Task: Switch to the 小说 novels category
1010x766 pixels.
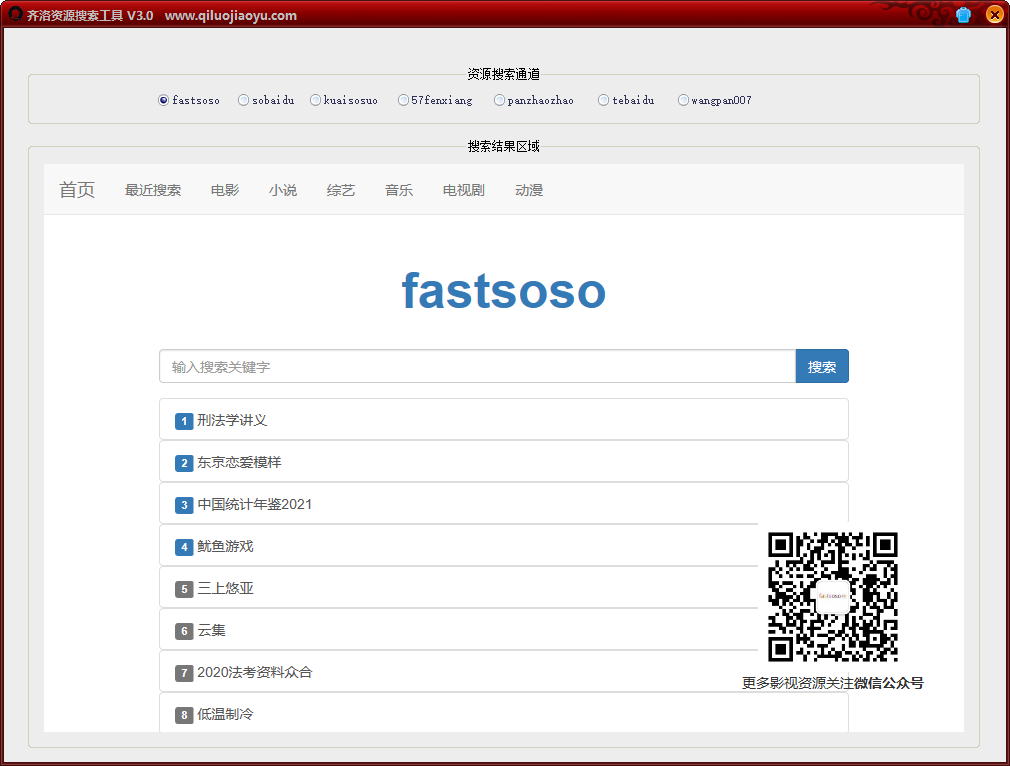Action: coord(283,190)
